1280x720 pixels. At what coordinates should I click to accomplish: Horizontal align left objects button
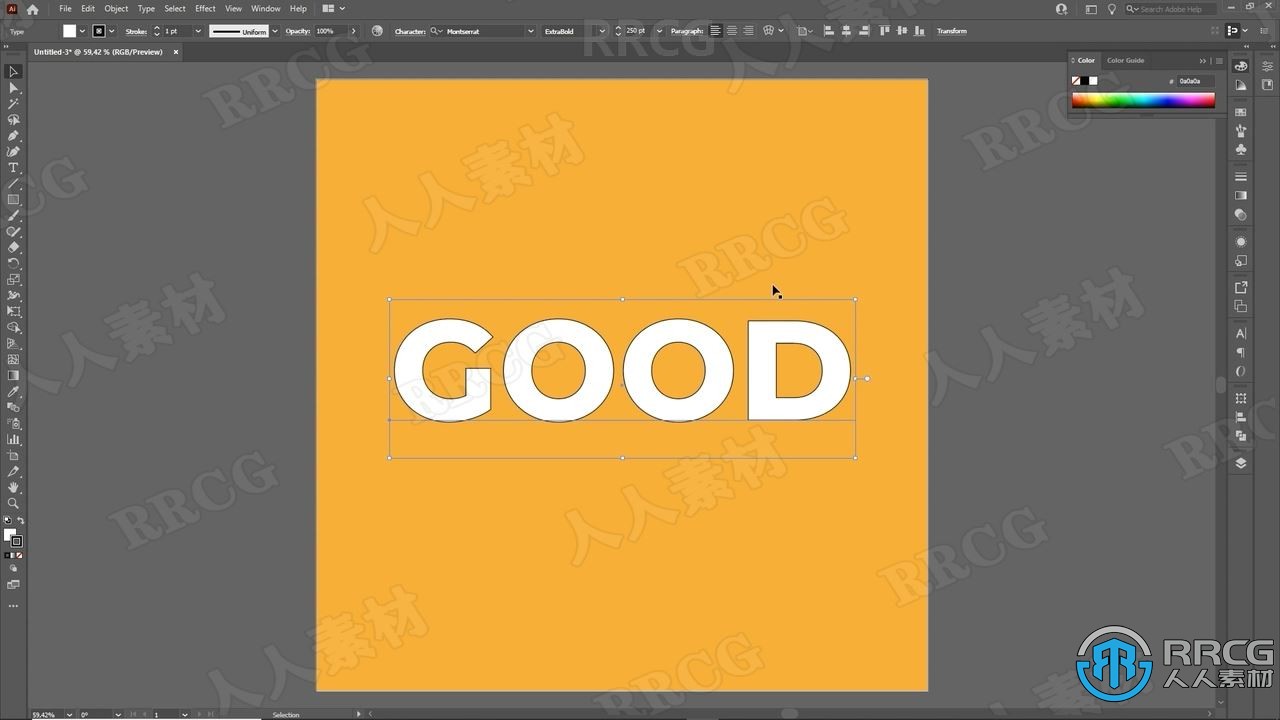tap(830, 31)
